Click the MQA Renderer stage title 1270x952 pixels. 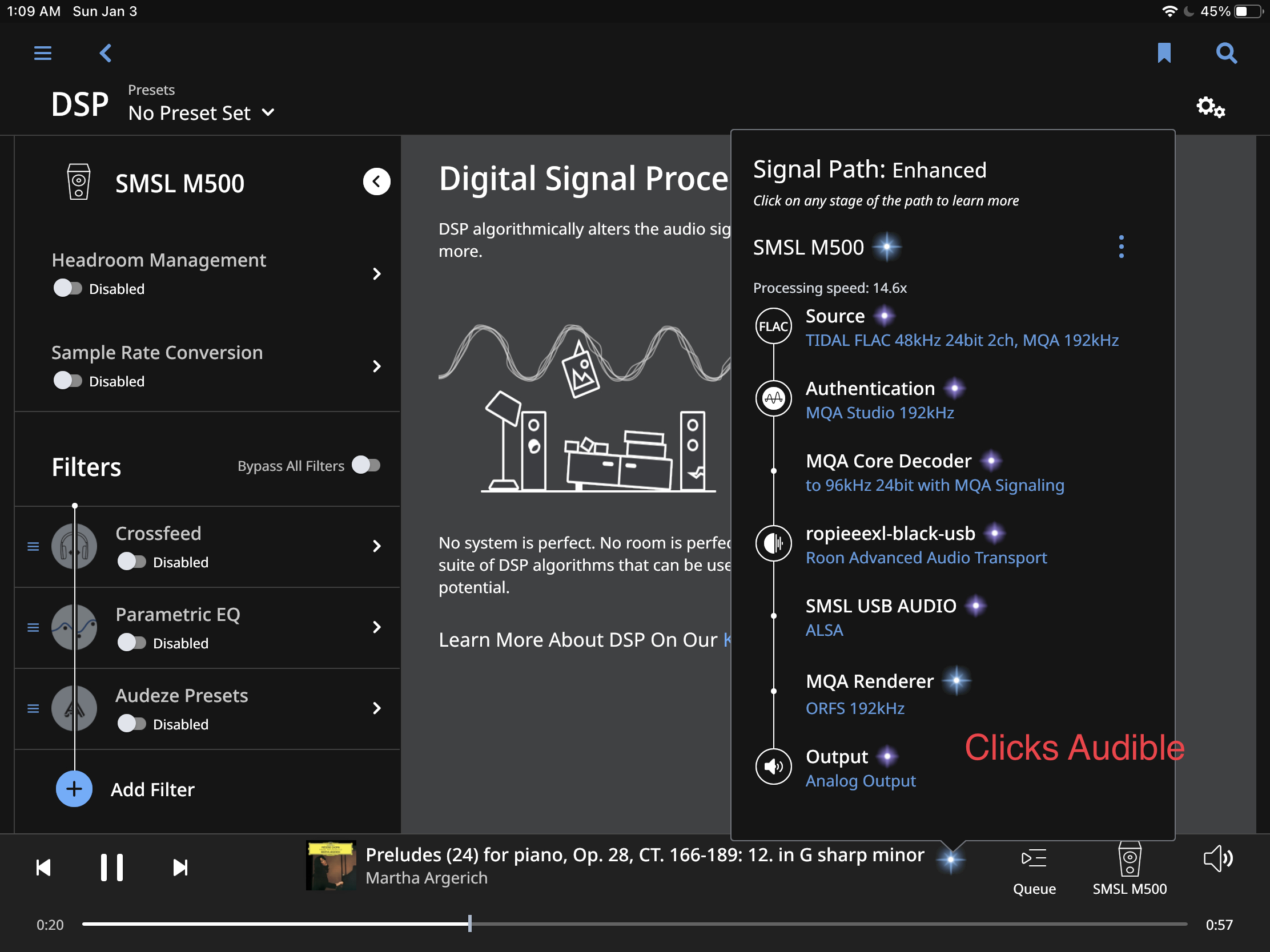point(869,681)
